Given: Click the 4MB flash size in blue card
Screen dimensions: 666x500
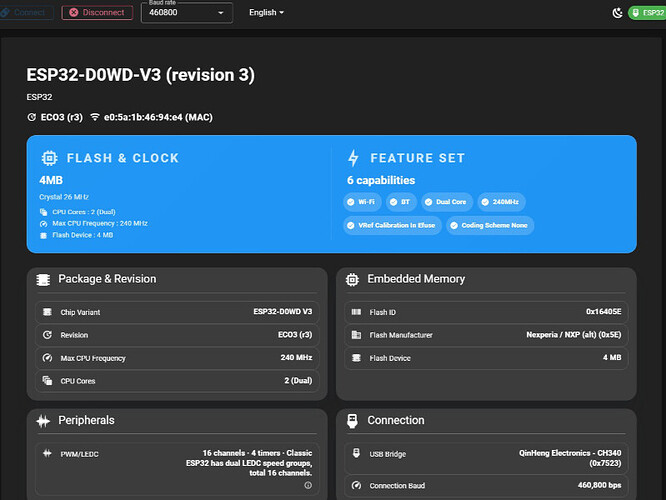Looking at the screenshot, I should [51, 181].
